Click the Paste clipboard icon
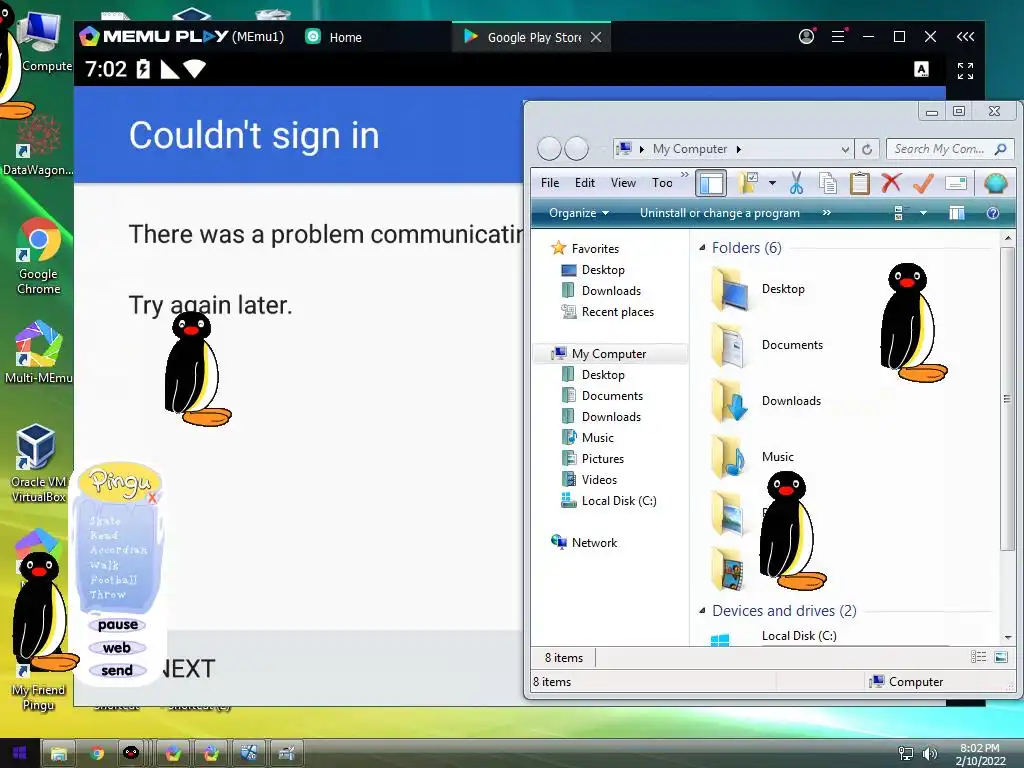This screenshot has width=1024, height=768. pyautogui.click(x=859, y=184)
